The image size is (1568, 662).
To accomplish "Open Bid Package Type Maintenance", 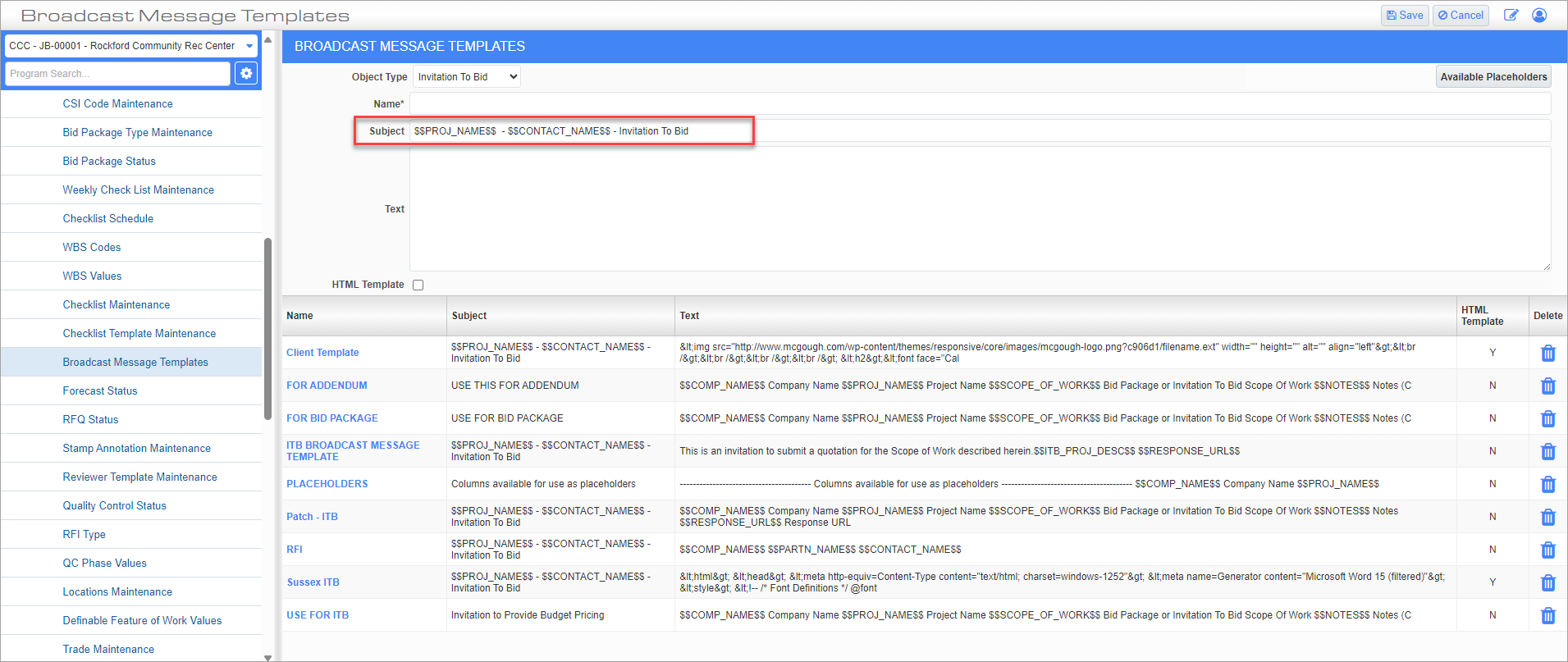I will click(137, 132).
